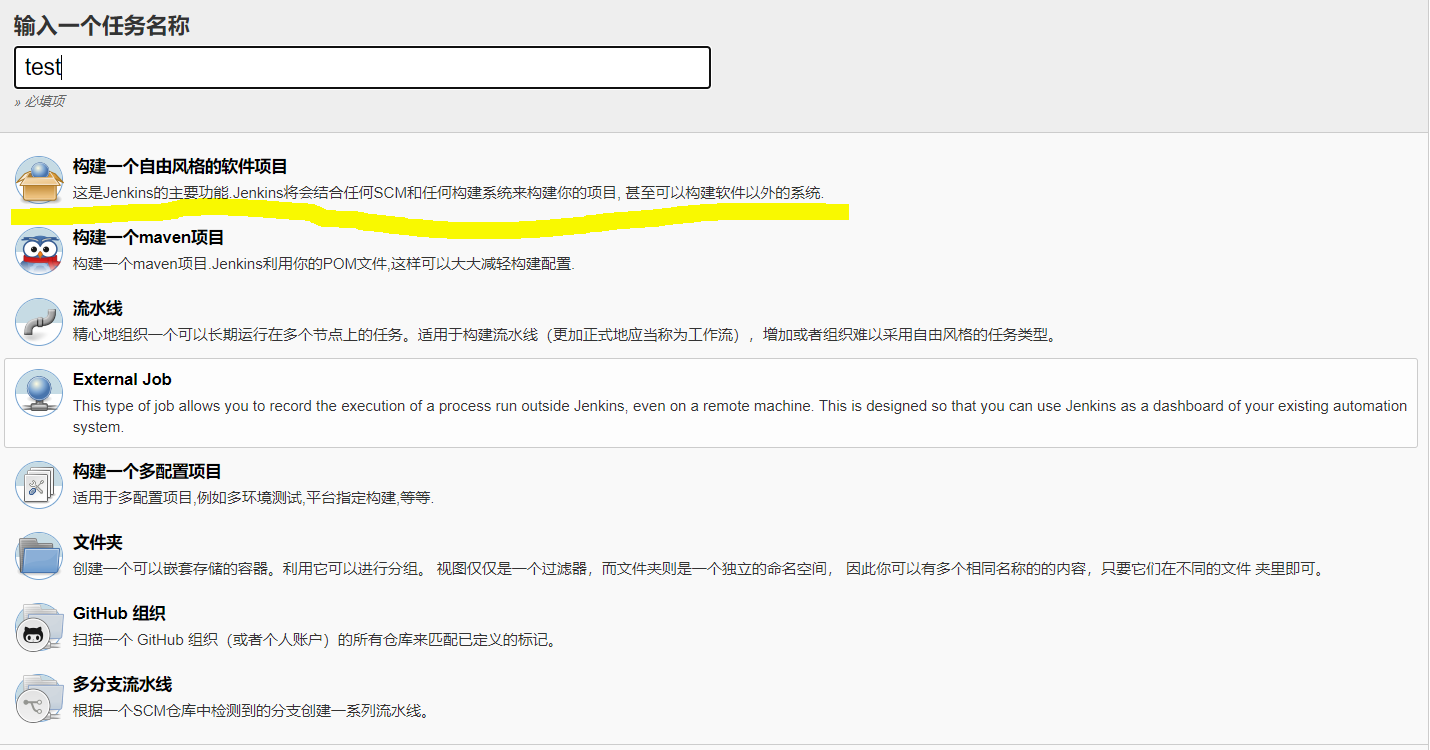Image resolution: width=1430 pixels, height=750 pixels.
Task: Select the pipeline (流水线) pipe icon
Action: (39, 322)
